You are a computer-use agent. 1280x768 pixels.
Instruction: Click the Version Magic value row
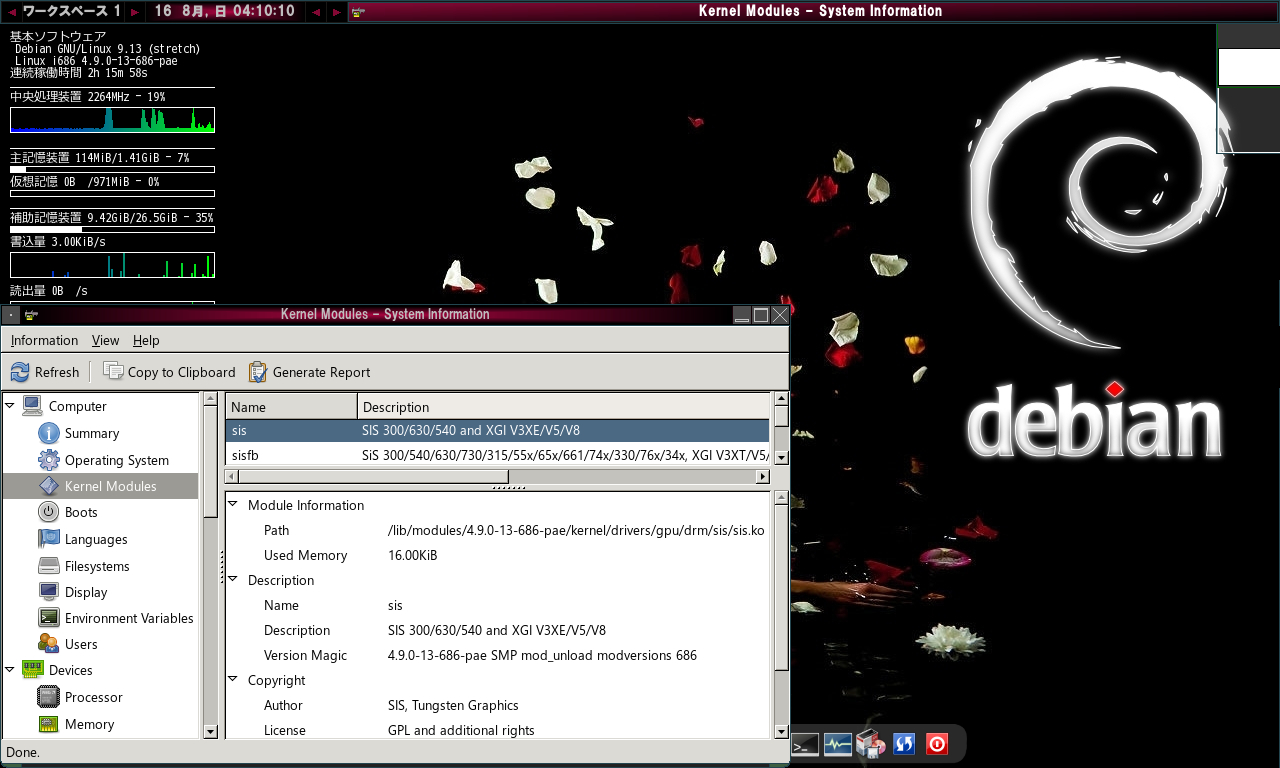click(497, 655)
